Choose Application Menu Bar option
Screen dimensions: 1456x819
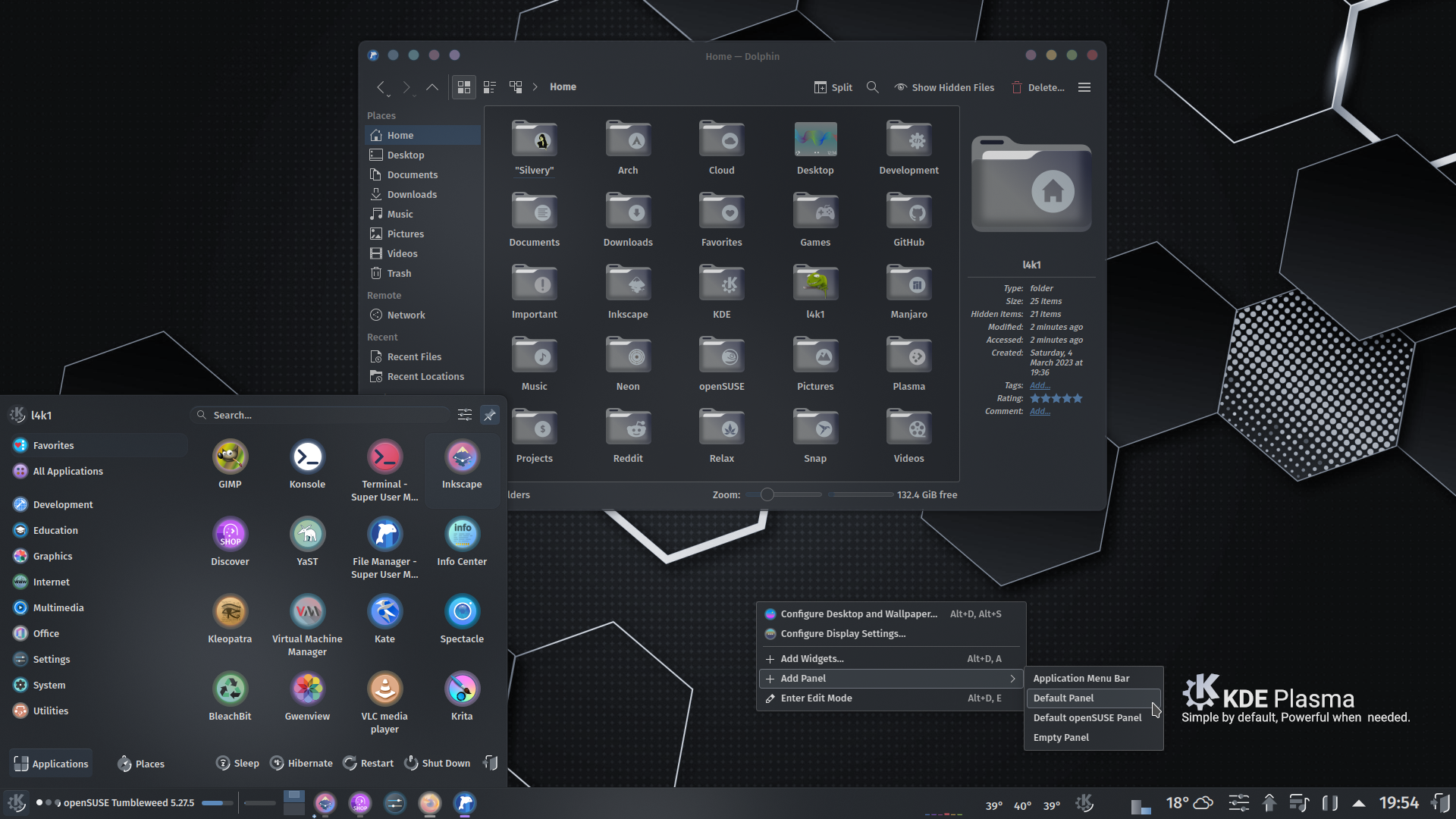click(x=1094, y=679)
